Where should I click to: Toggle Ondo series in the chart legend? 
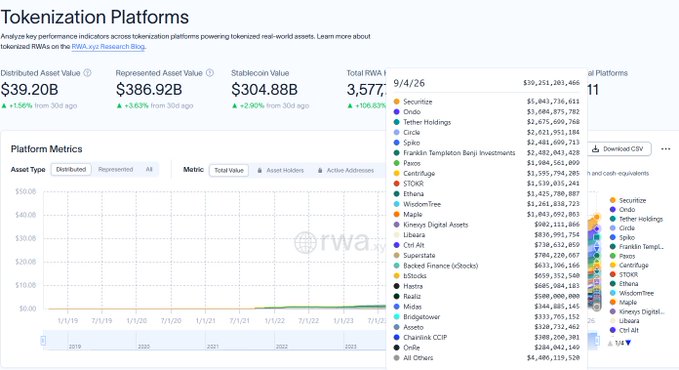(622, 210)
